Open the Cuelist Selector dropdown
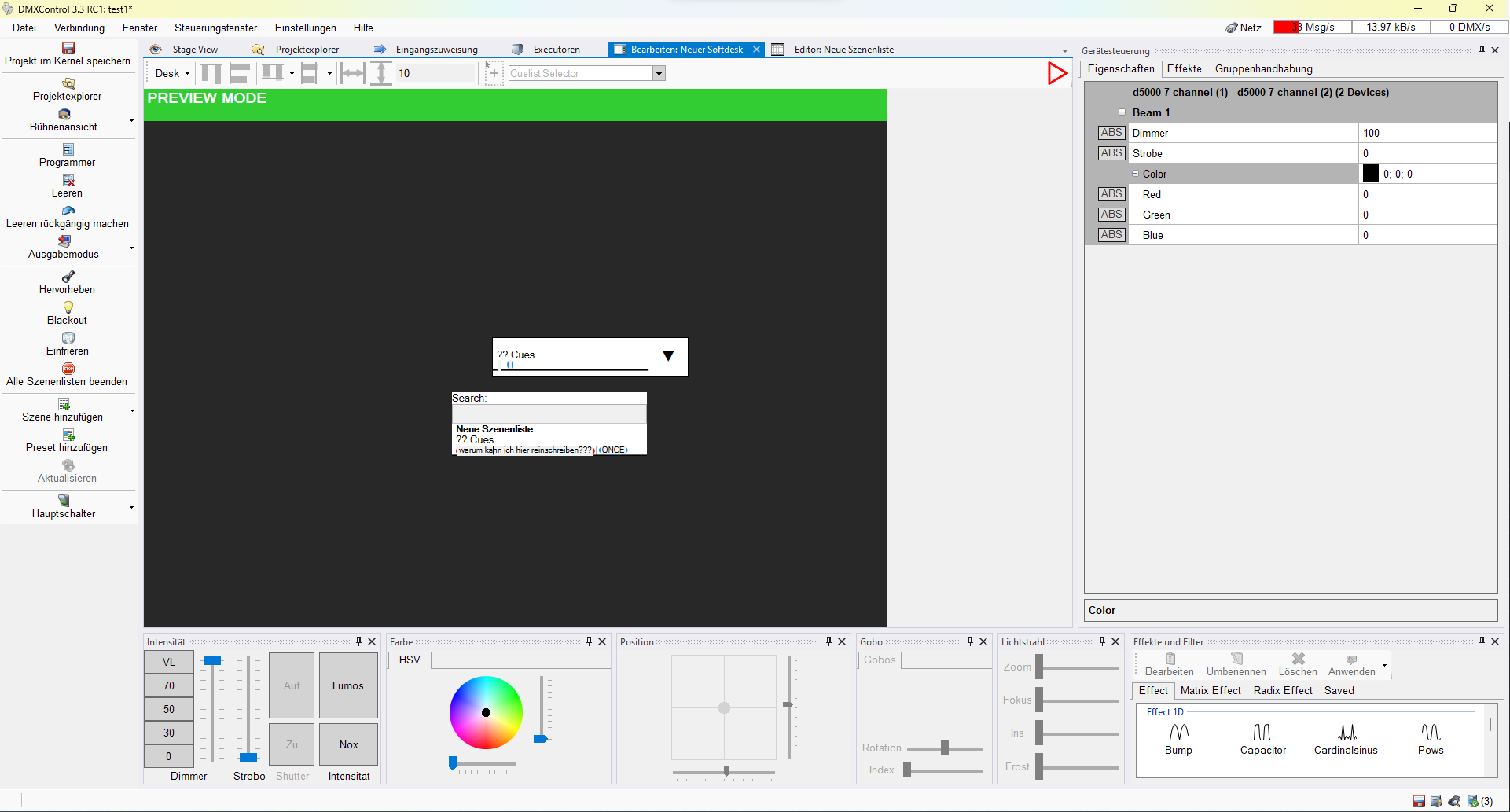 click(x=659, y=73)
